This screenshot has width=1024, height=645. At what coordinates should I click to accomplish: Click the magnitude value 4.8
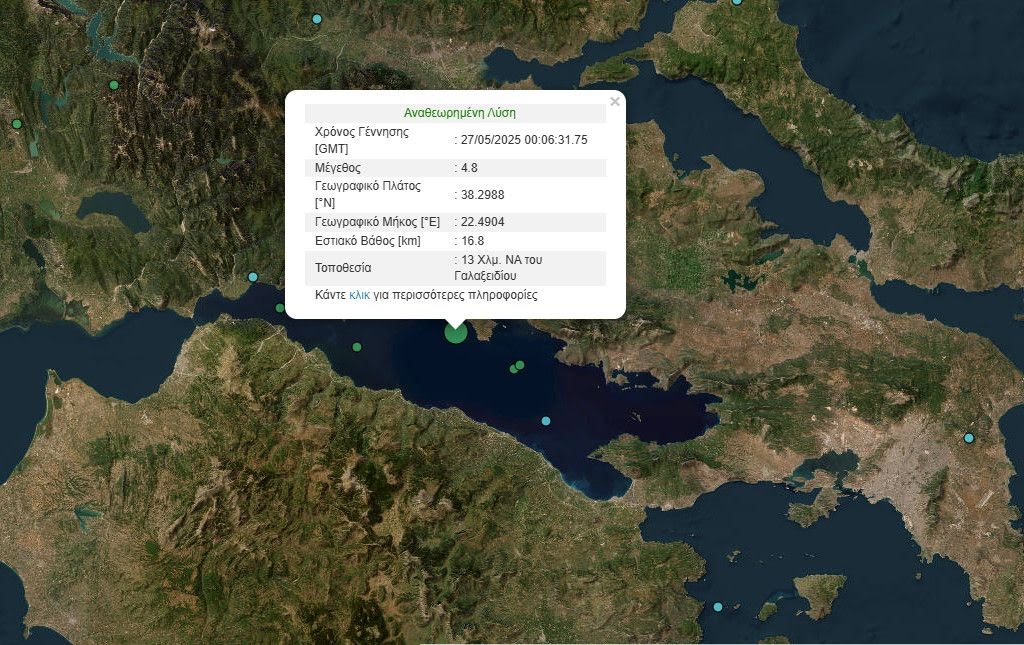[x=469, y=168]
